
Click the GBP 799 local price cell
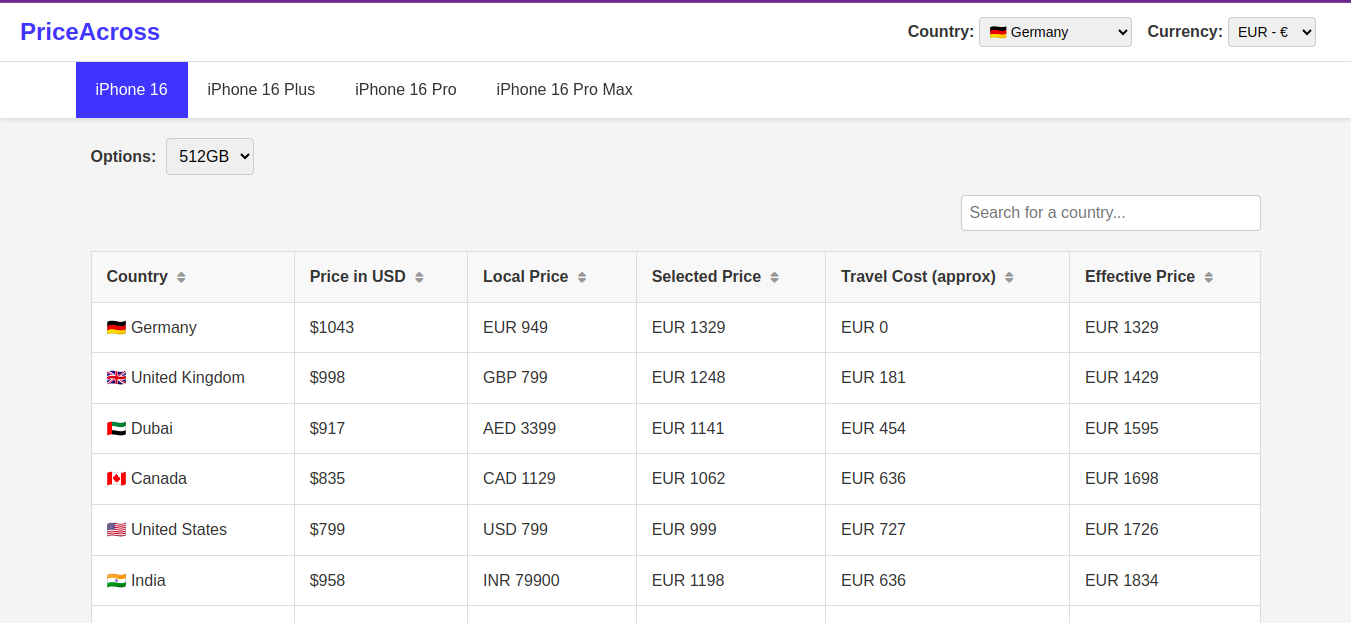(x=552, y=378)
